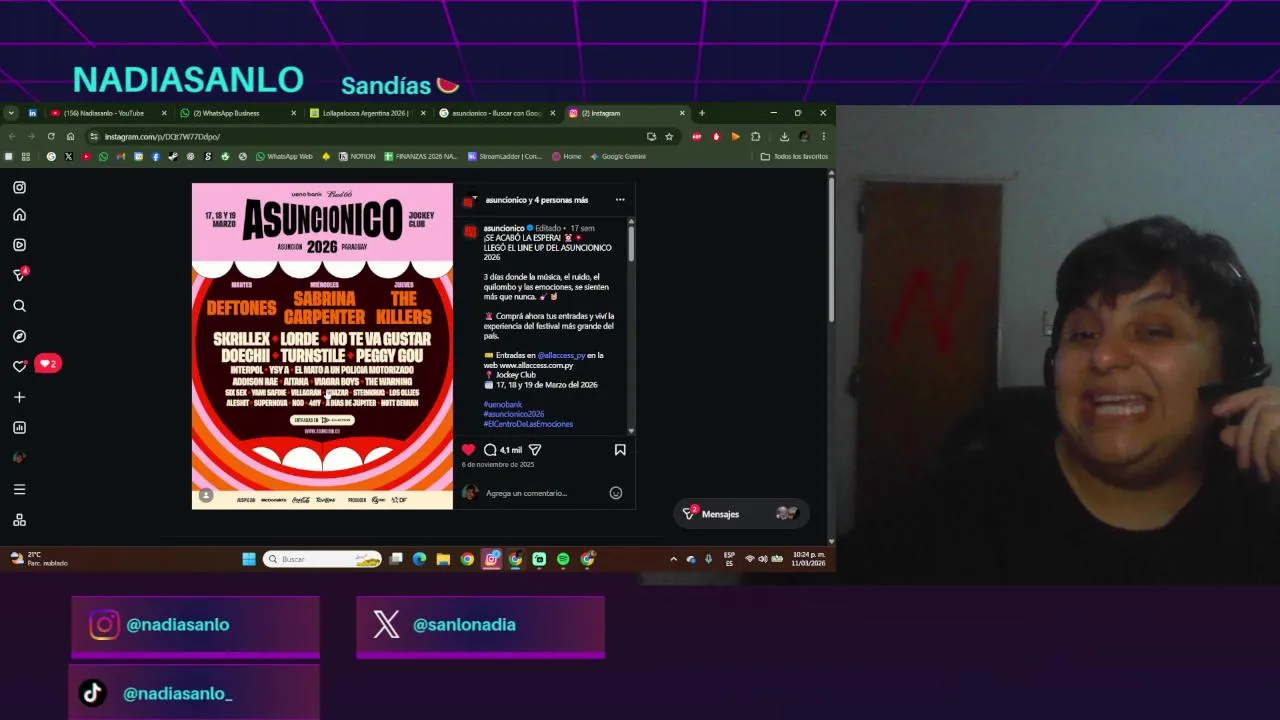
Task: Click 'asuncionico y 4 personas más' header
Action: [x=536, y=200]
